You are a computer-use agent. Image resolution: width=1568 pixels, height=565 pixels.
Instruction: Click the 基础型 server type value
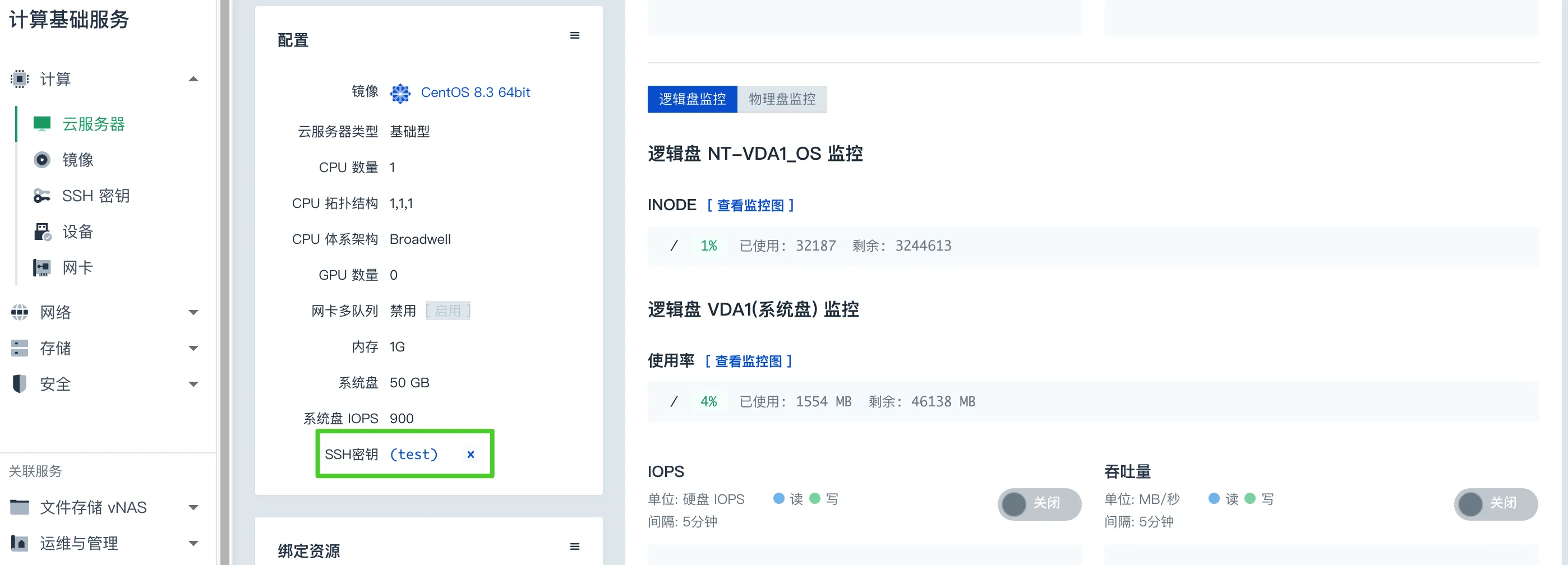click(x=409, y=131)
